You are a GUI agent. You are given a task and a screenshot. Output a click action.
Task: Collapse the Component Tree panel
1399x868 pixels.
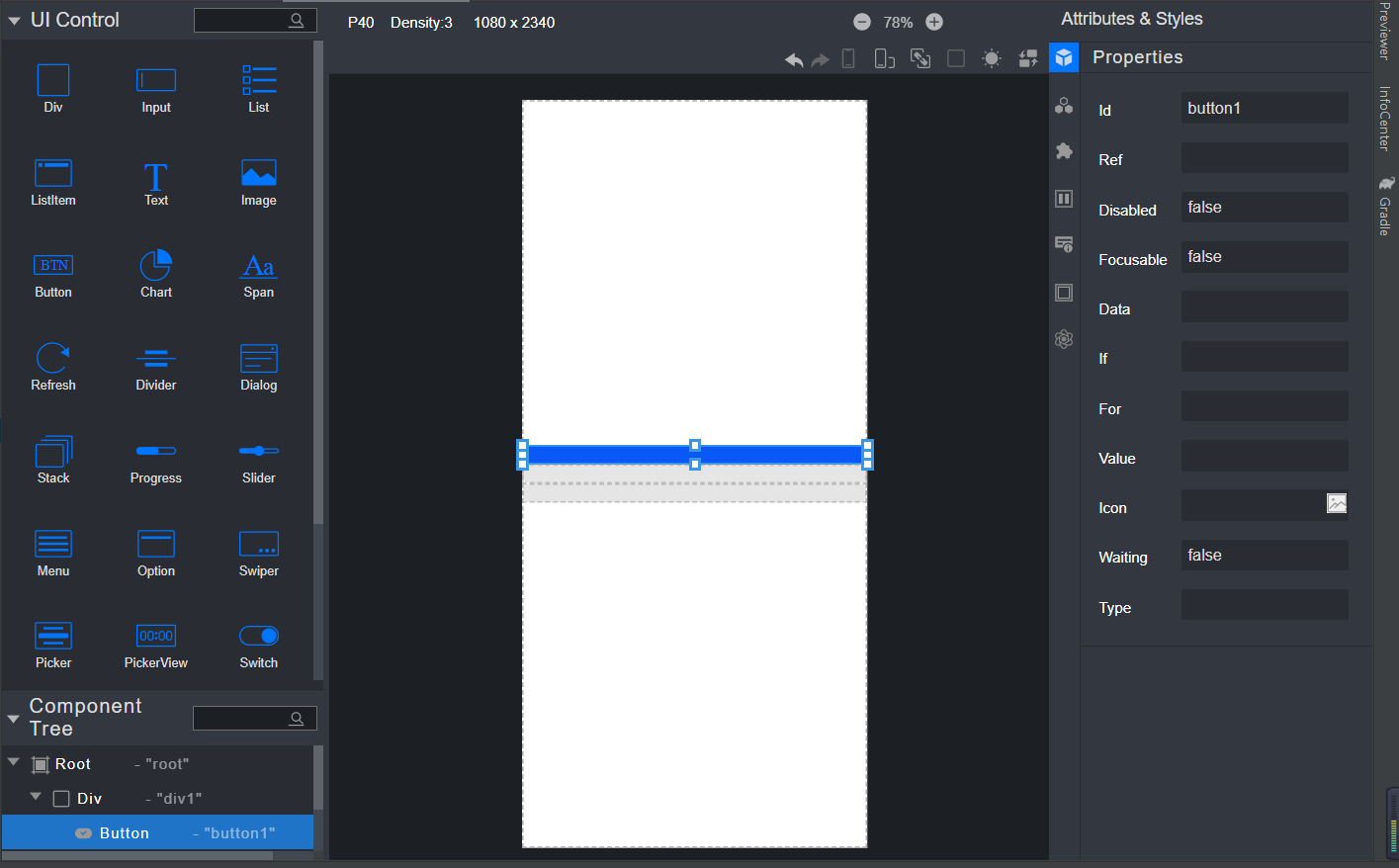coord(14,719)
